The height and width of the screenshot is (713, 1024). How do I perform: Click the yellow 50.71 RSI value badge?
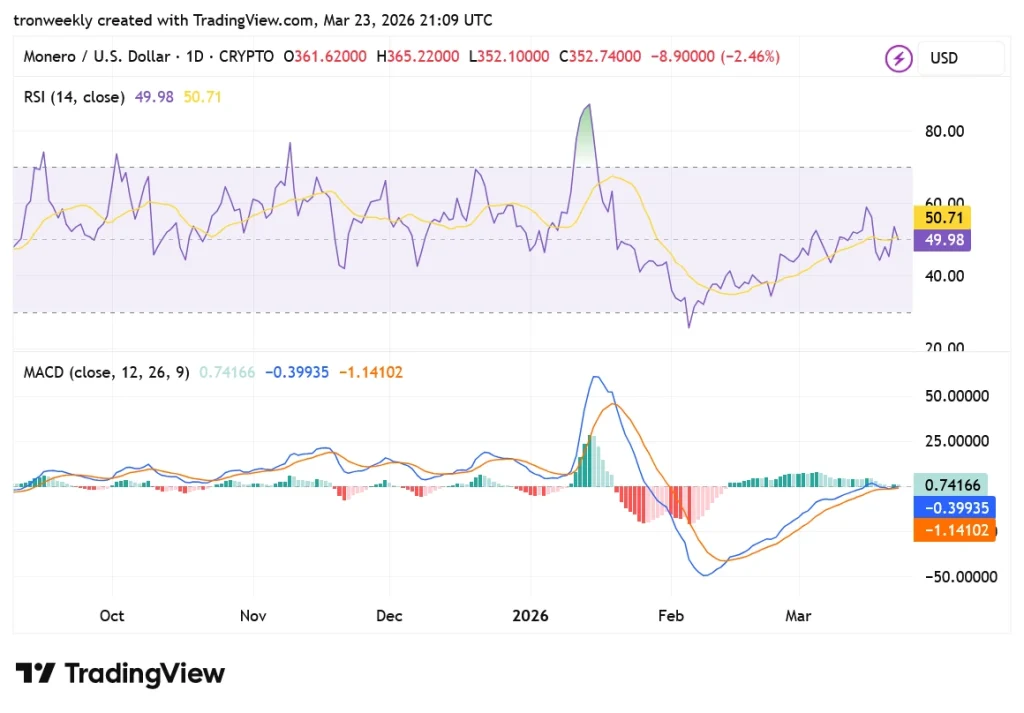point(940,217)
